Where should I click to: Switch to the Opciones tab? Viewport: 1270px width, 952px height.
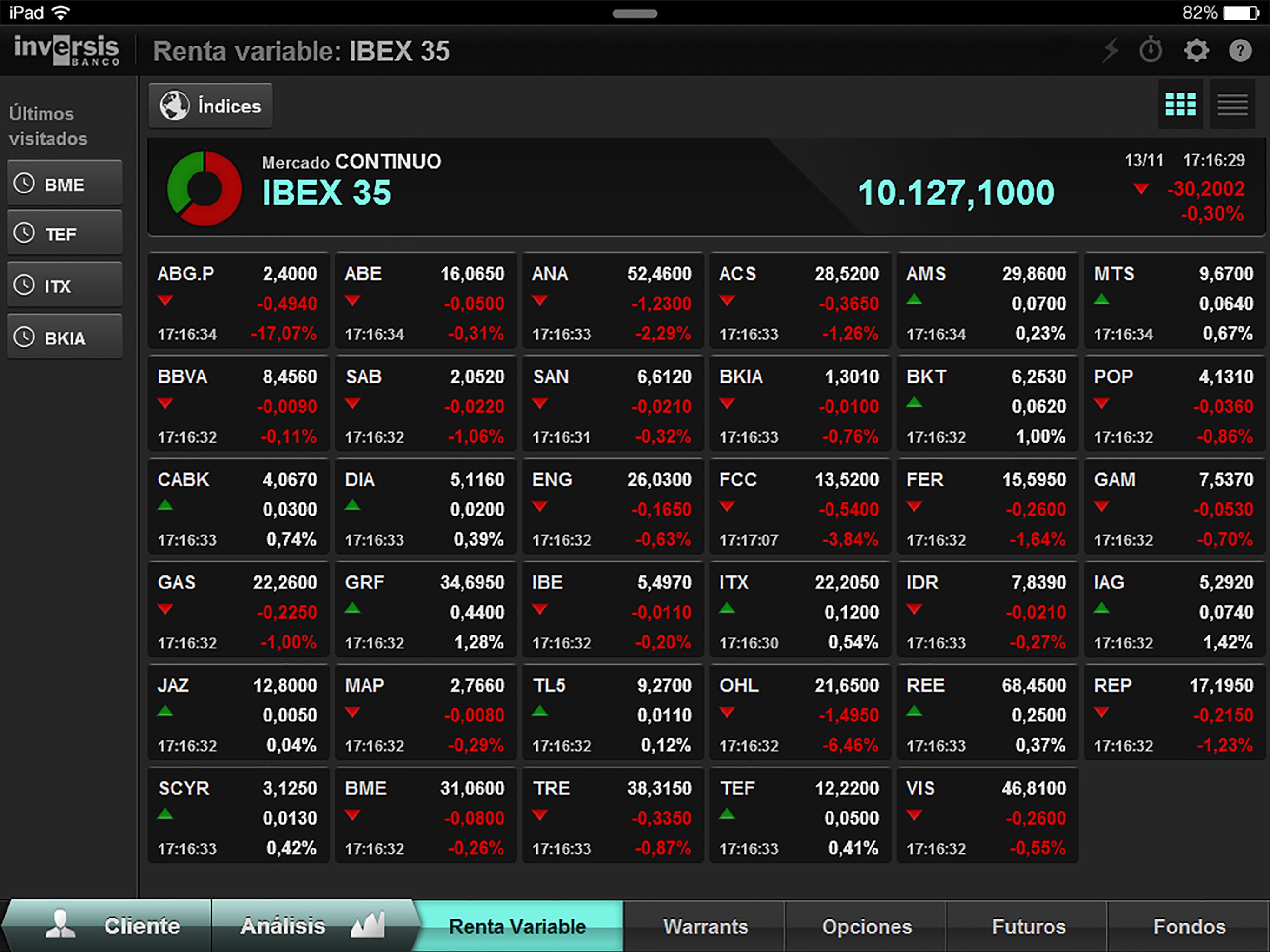coord(866,926)
